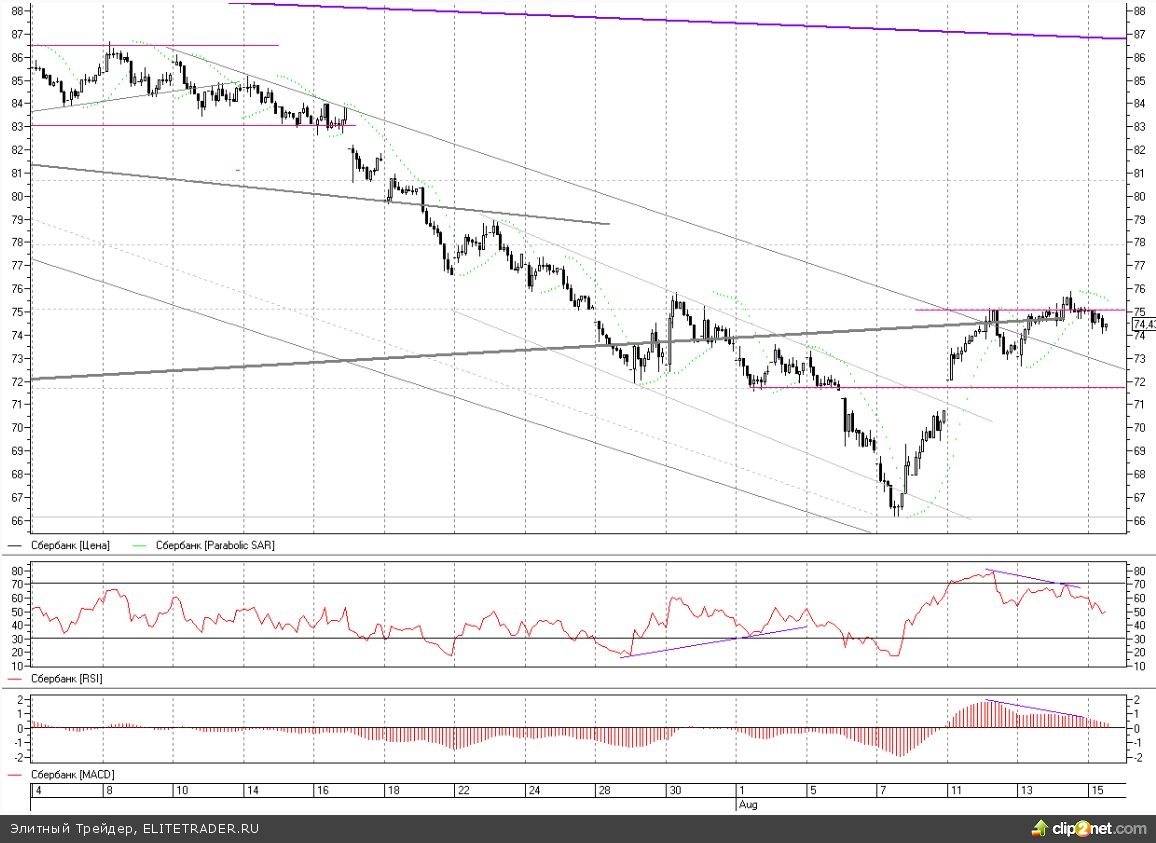Click the Сбербанк [RSI] legend label
1156x843 pixels.
pos(68,678)
